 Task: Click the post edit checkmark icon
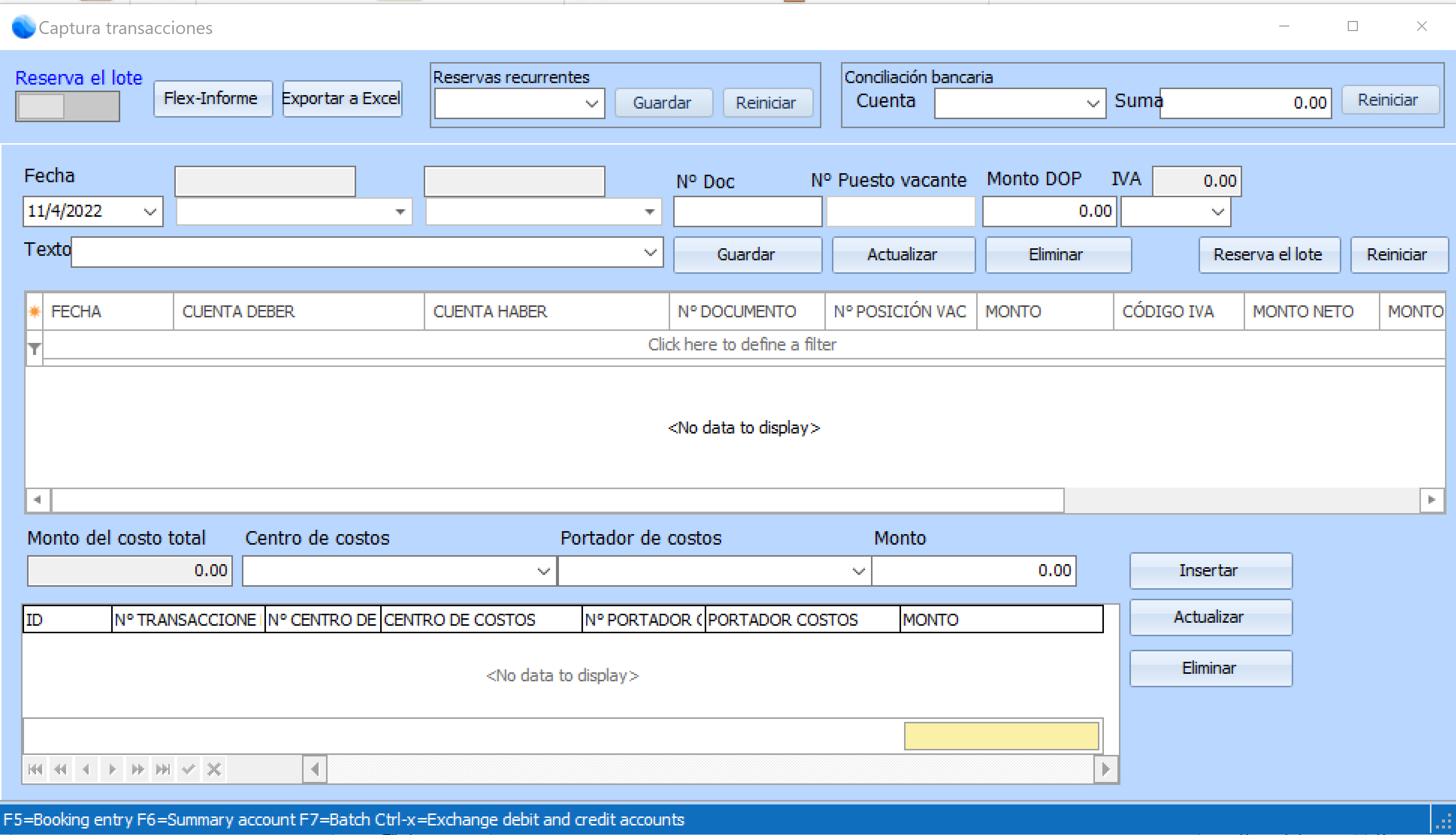[x=188, y=769]
